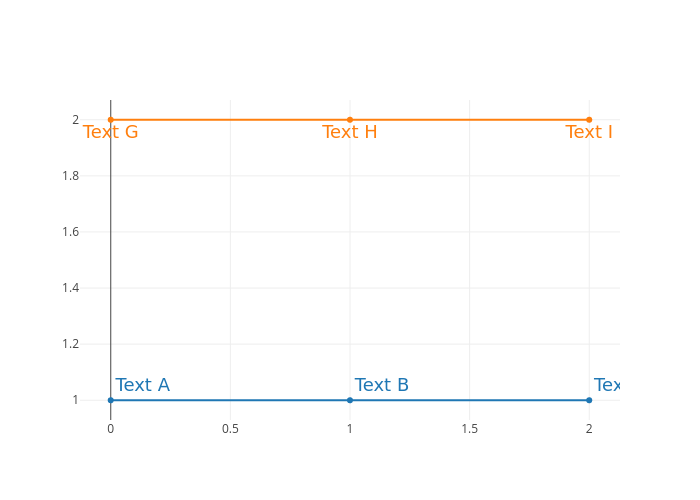Click the cut-off blue text label at right
Screen dimensions: 700x500
(x=607, y=385)
